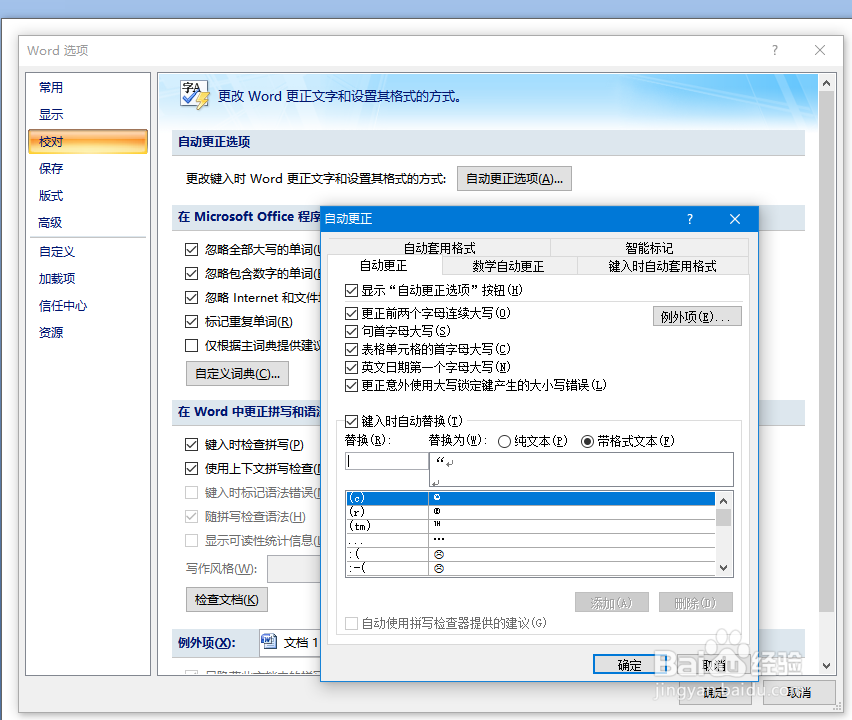
Task: Select the (c) replacement row
Action: point(530,498)
